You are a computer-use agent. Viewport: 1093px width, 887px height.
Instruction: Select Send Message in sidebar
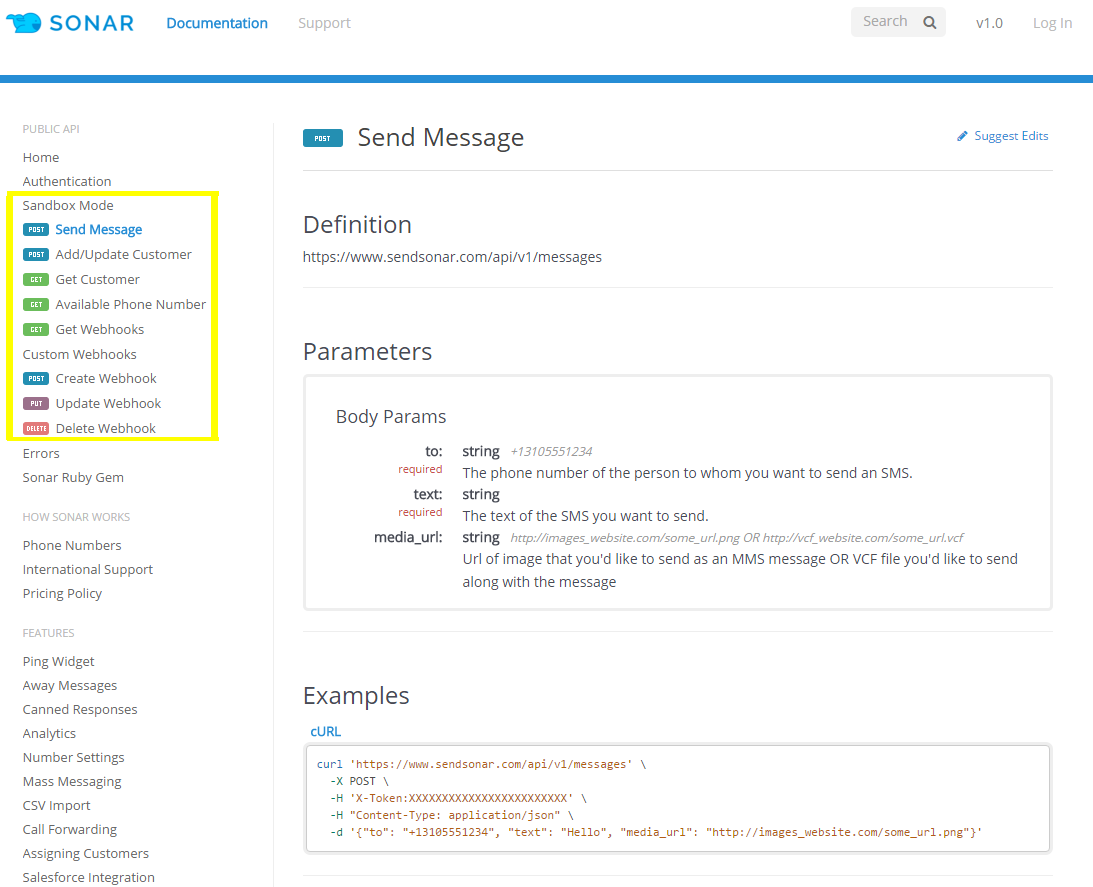(99, 229)
